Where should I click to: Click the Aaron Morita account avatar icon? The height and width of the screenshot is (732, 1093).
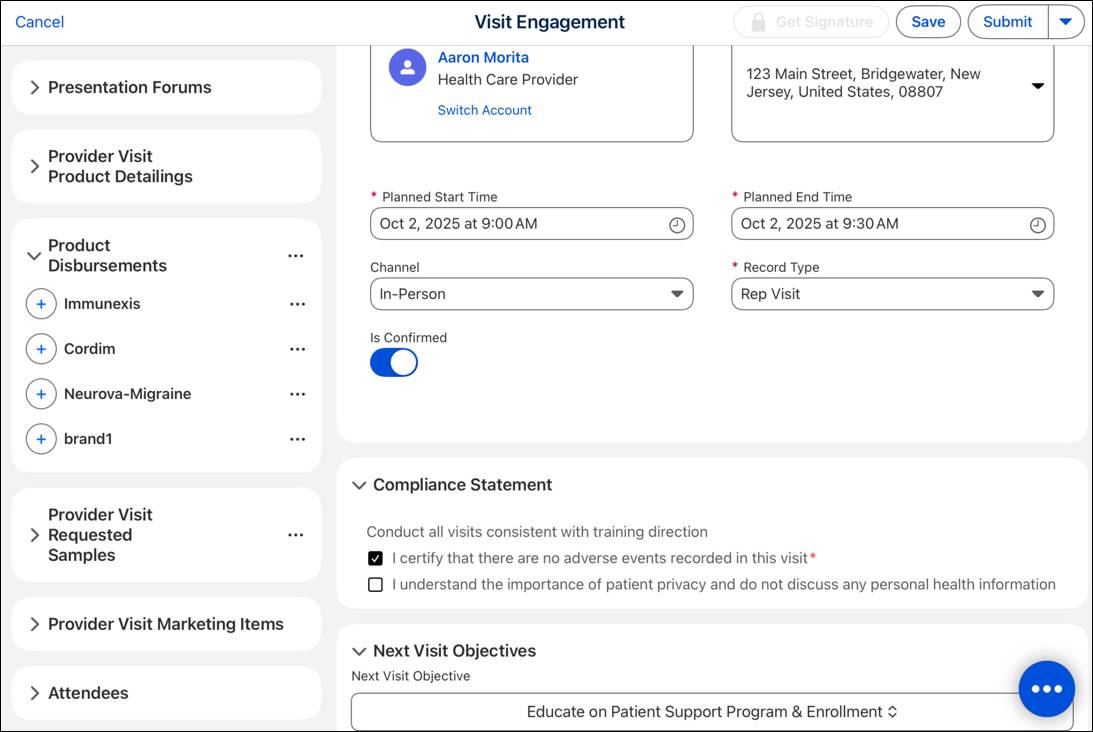point(407,68)
